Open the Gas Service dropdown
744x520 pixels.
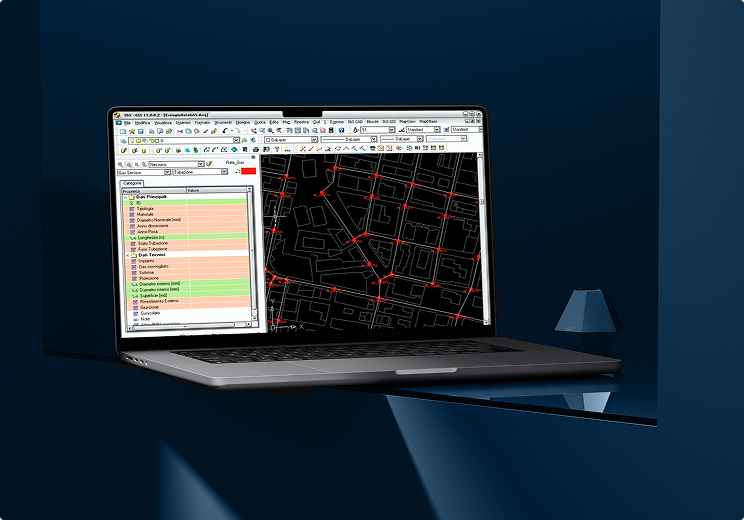(x=165, y=172)
